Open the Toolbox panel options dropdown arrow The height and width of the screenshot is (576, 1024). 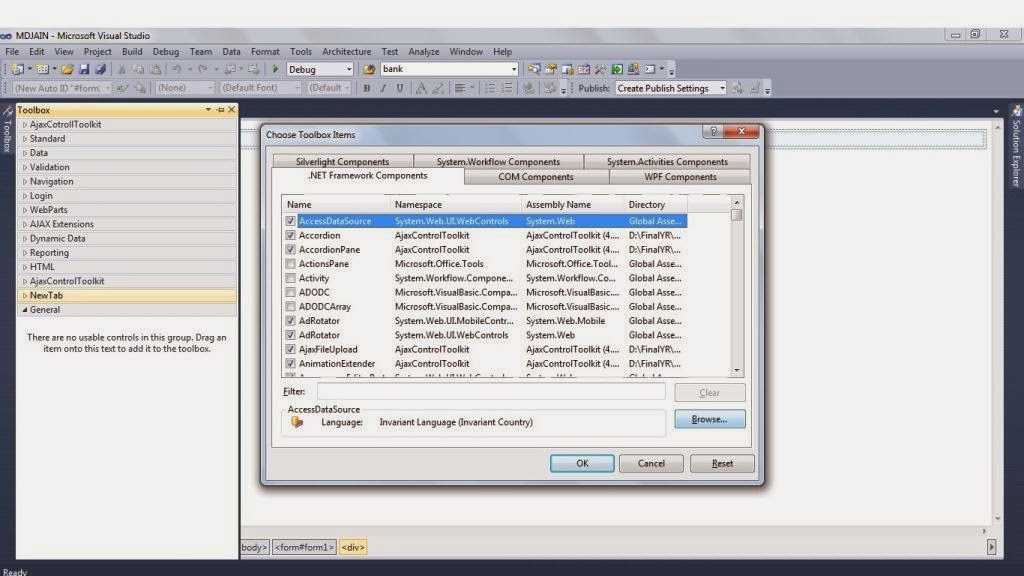click(x=208, y=110)
